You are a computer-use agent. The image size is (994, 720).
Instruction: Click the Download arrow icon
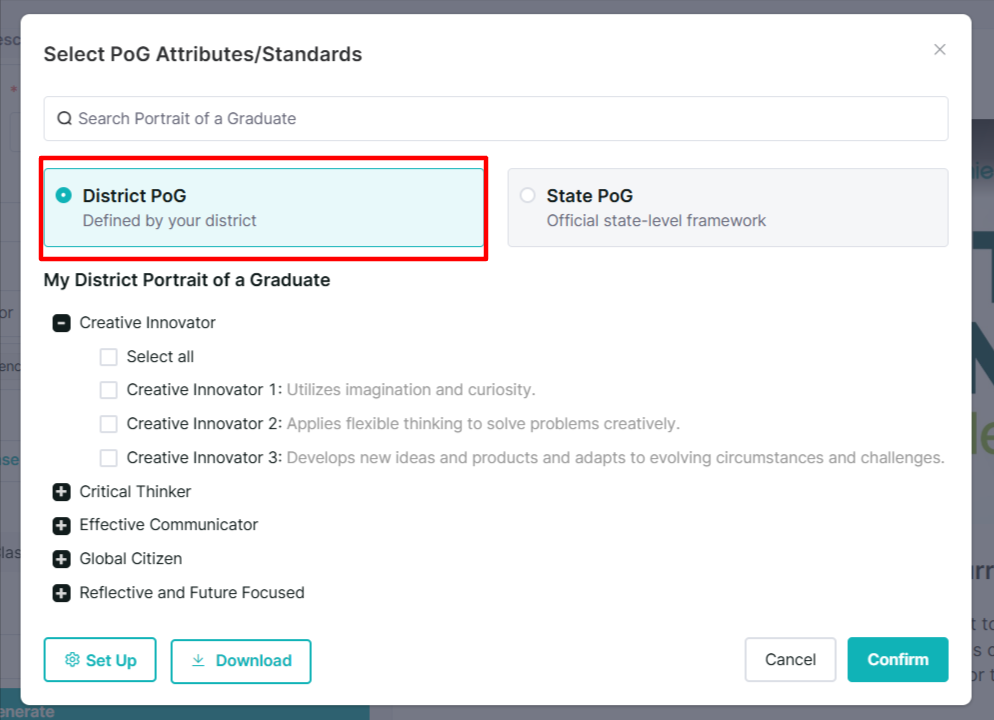[x=198, y=660]
